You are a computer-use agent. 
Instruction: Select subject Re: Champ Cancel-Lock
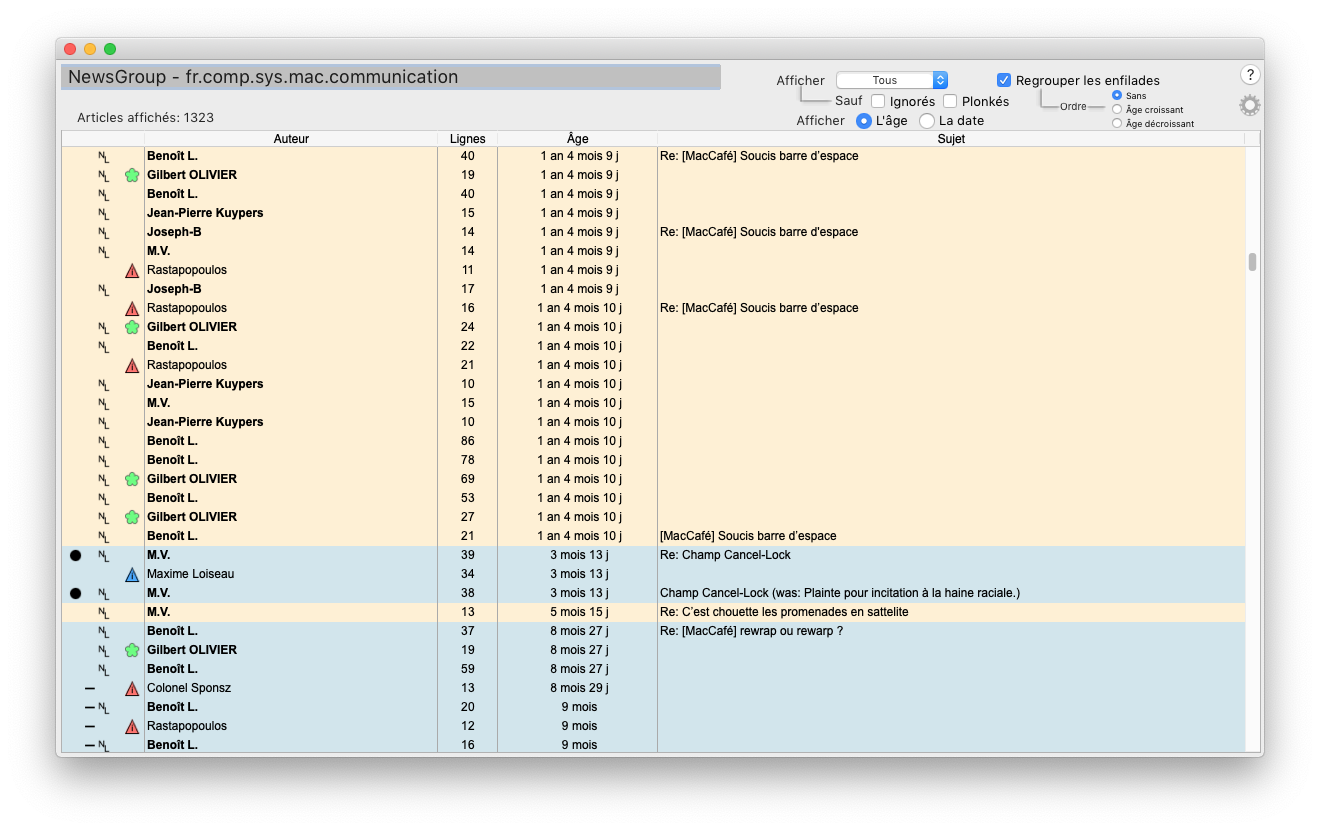pyautogui.click(x=725, y=555)
